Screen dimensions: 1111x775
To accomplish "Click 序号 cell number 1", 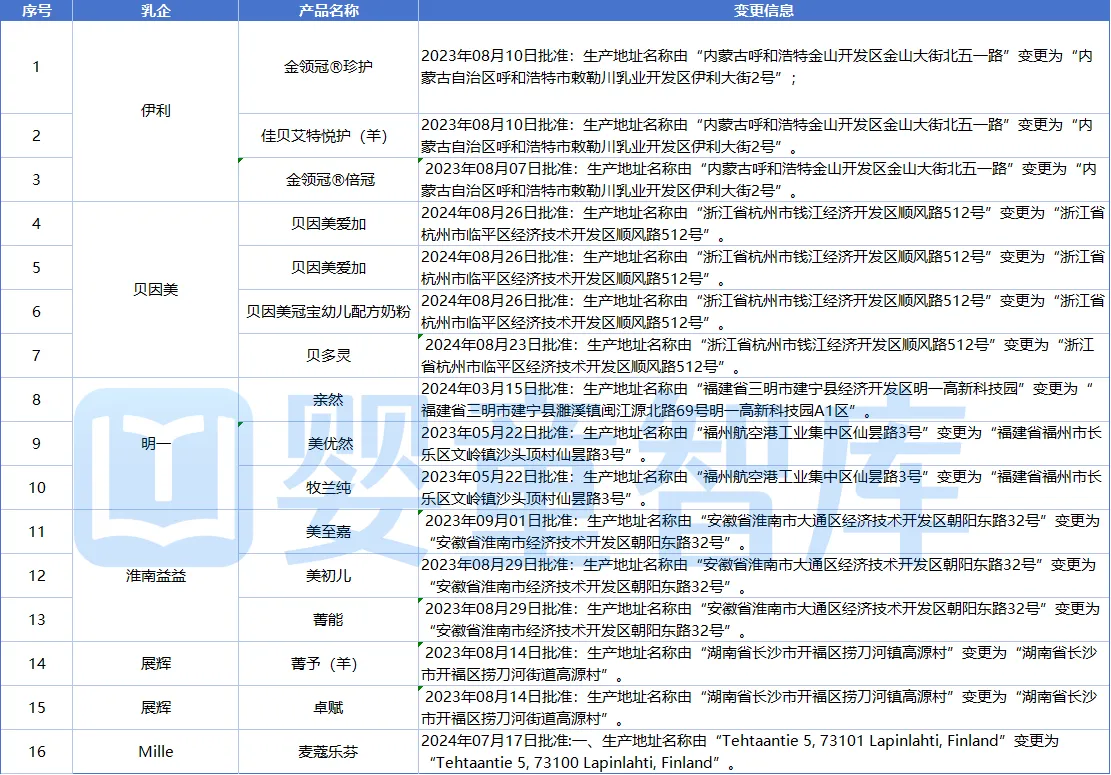I will point(36,67).
